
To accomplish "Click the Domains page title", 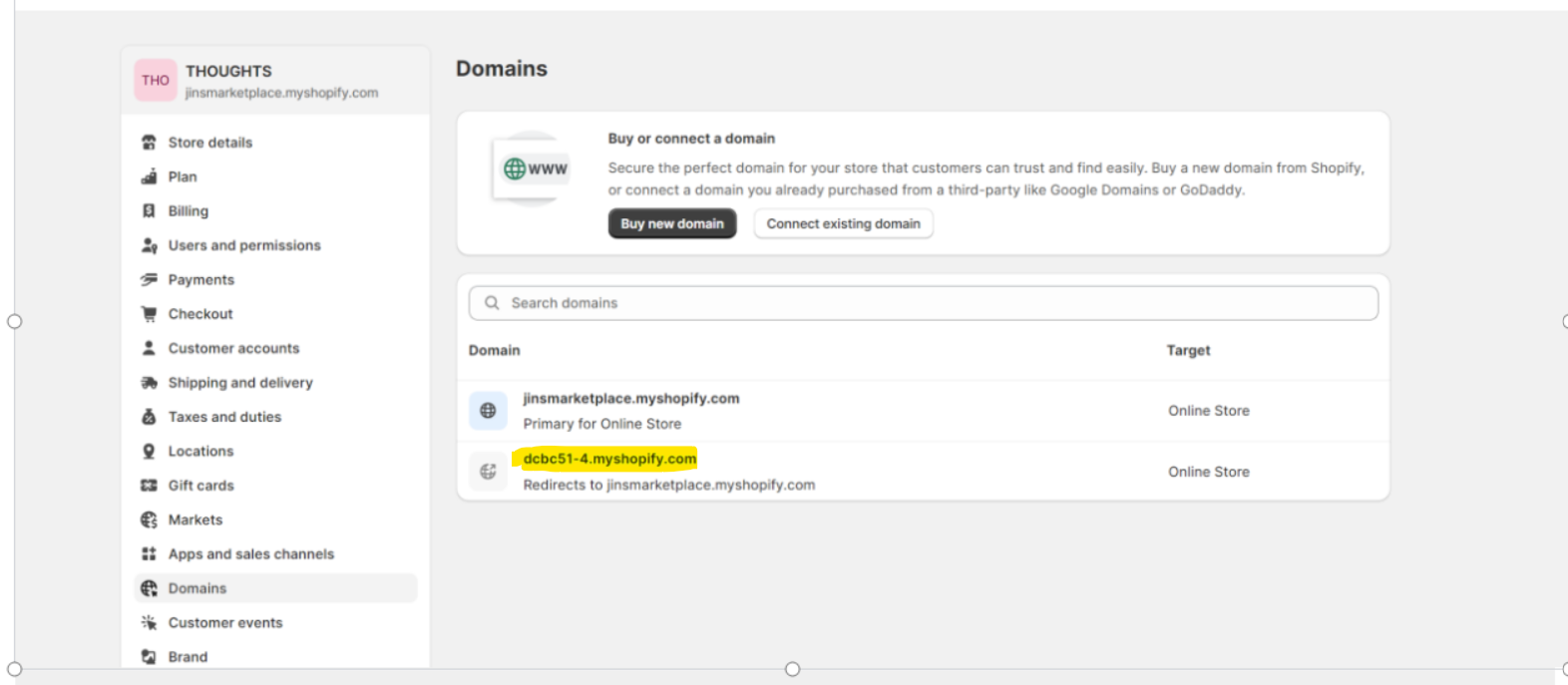I will tap(502, 69).
